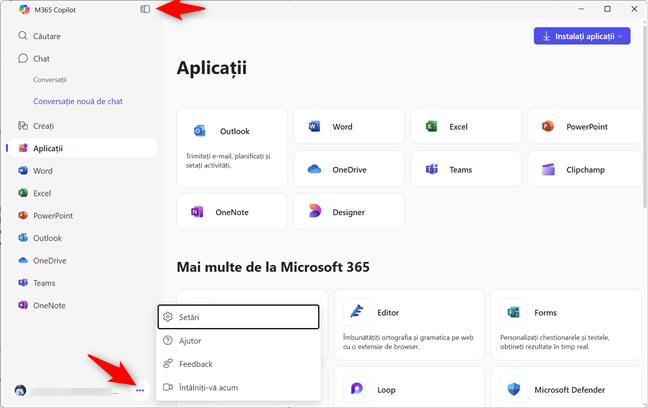
Task: Choose Feedback from the popup menu
Action: (x=238, y=364)
